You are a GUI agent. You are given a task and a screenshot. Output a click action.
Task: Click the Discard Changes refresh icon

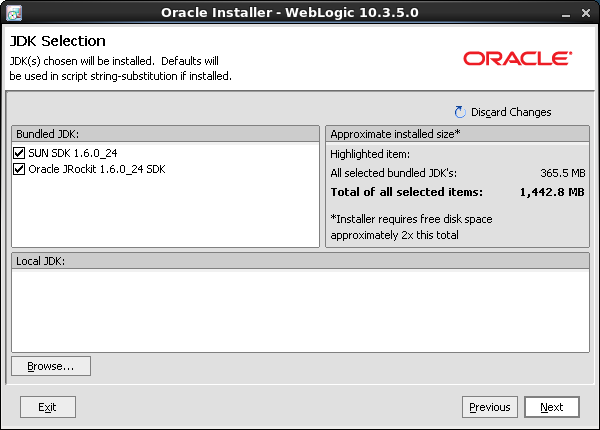(460, 112)
